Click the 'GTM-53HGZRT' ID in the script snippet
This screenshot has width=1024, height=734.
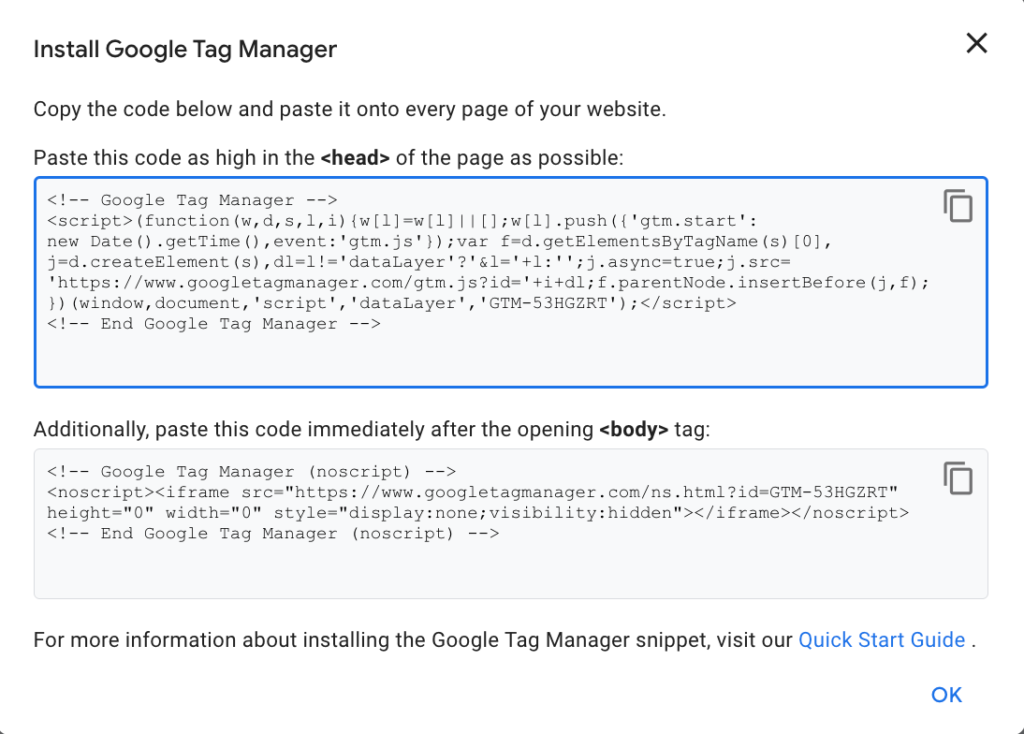click(546, 303)
